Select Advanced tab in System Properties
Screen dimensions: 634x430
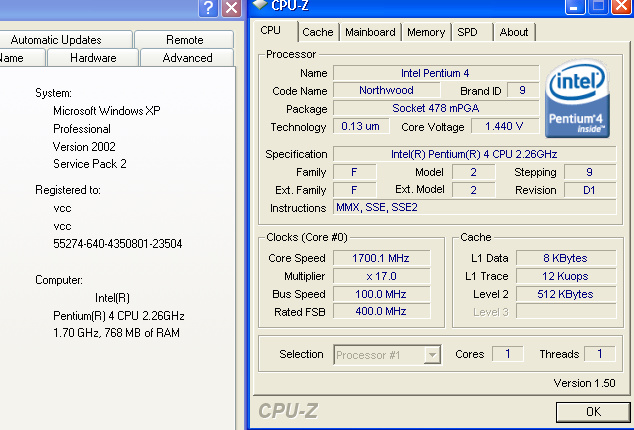[x=187, y=58]
